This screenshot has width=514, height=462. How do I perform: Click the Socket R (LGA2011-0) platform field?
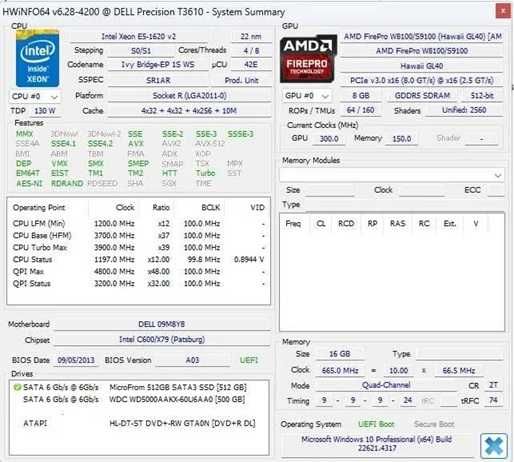point(190,96)
